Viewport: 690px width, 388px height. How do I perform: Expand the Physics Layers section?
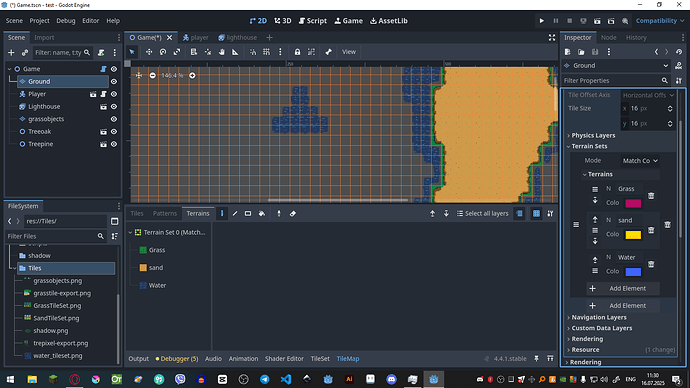tap(593, 135)
